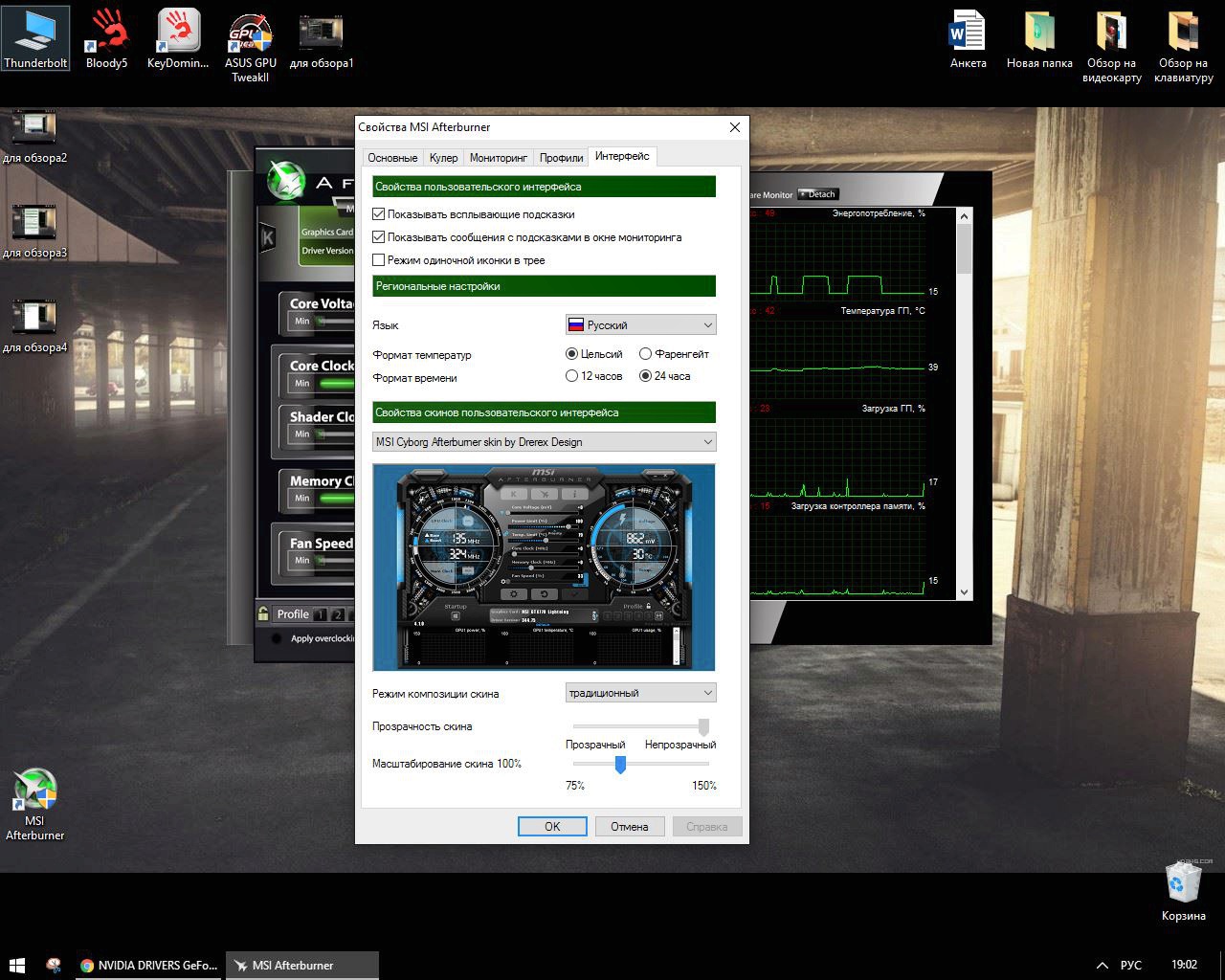Select the Интерфейс tab
Image resolution: width=1225 pixels, height=980 pixels.
point(622,156)
